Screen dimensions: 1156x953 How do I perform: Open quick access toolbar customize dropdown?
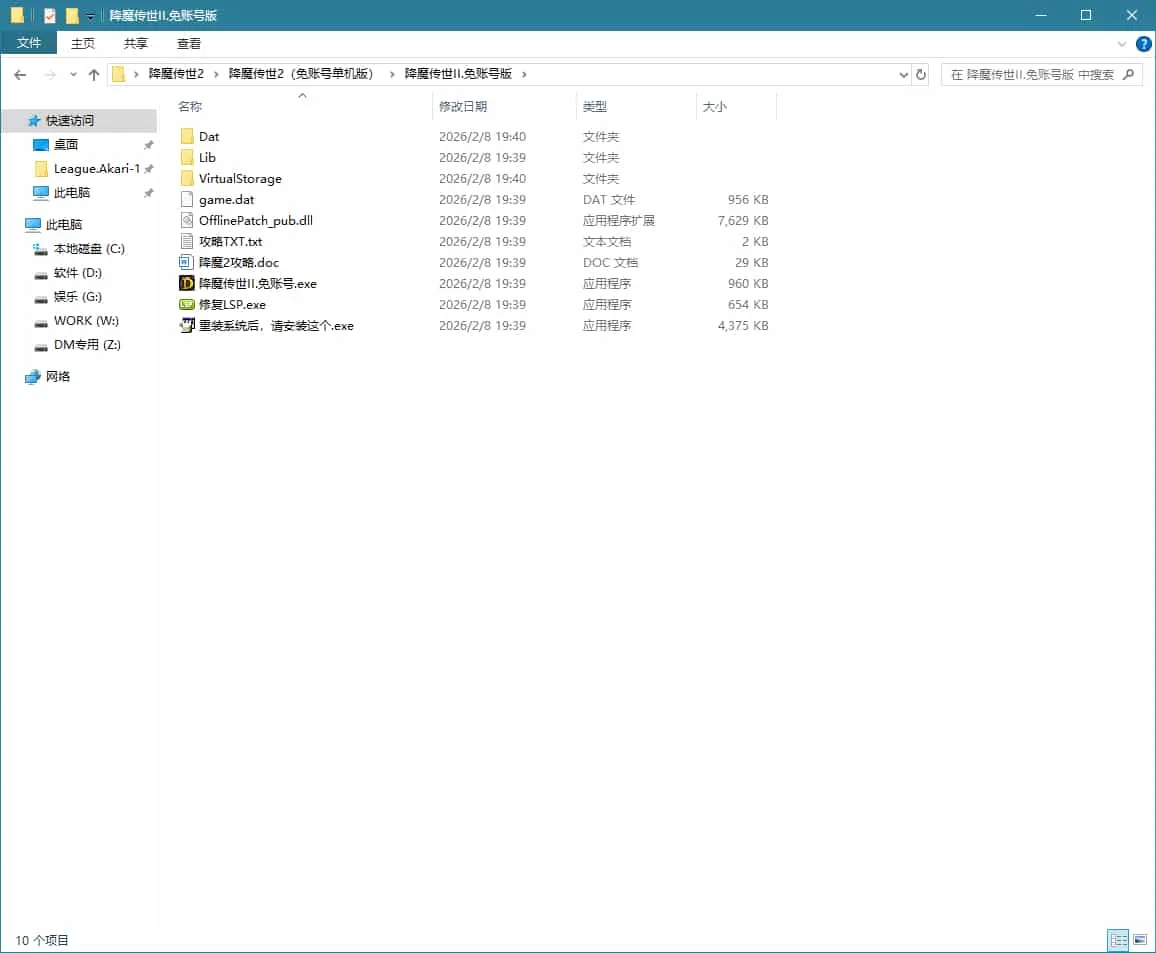(x=90, y=15)
